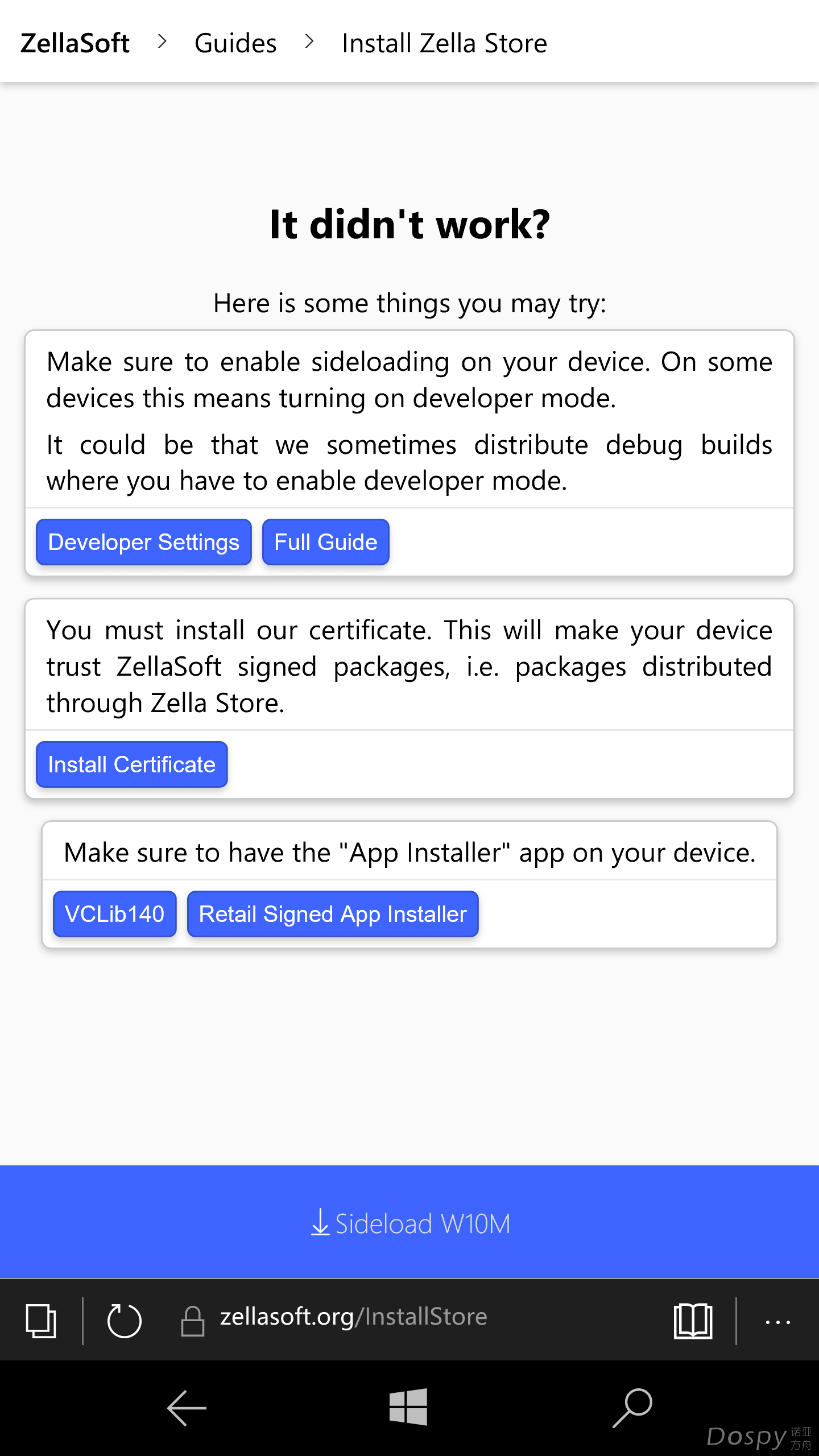Viewport: 819px width, 1456px height.
Task: Tap the padlock security icon
Action: click(193, 1320)
